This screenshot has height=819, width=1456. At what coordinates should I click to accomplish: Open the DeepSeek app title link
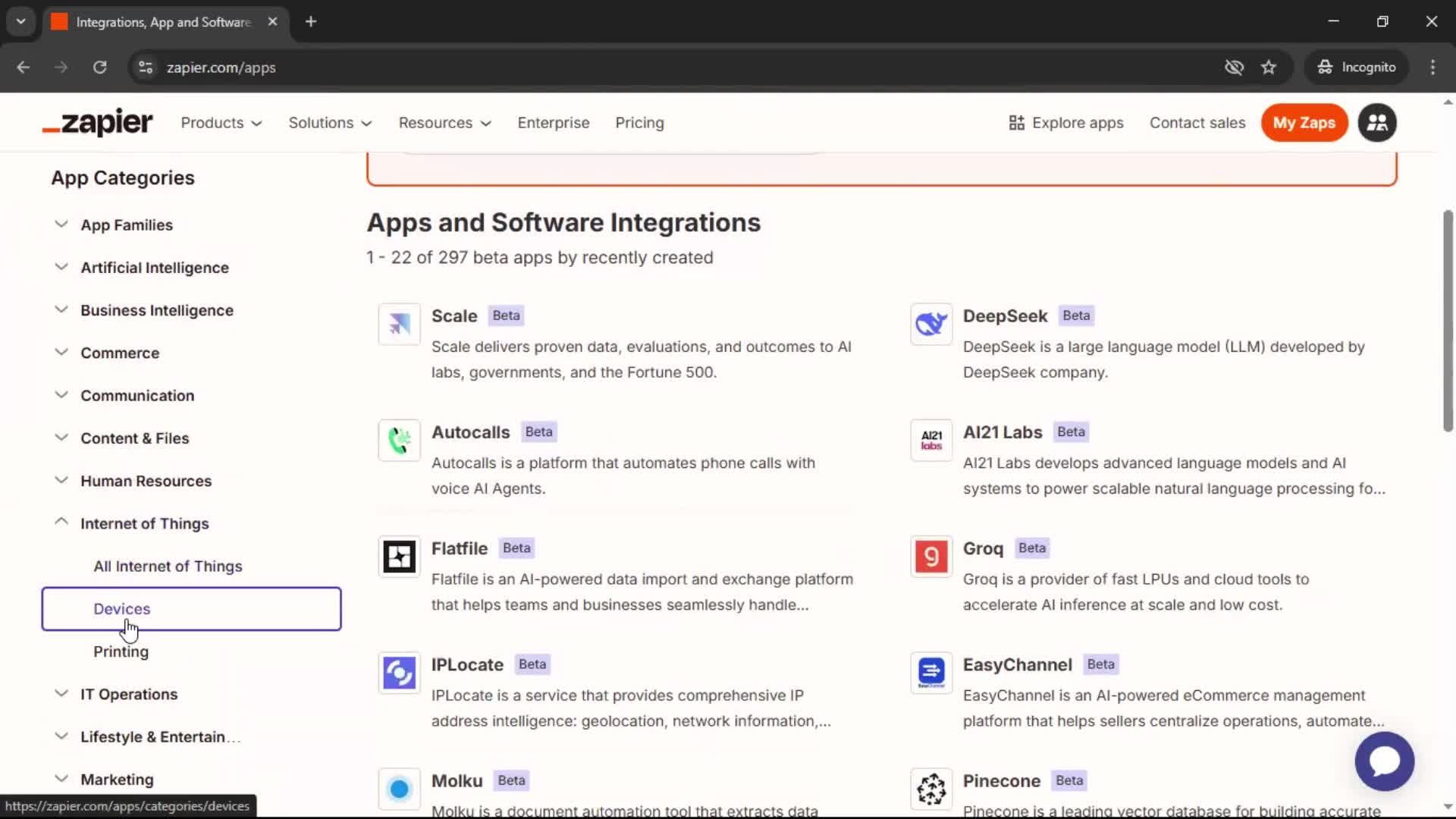pyautogui.click(x=1005, y=316)
